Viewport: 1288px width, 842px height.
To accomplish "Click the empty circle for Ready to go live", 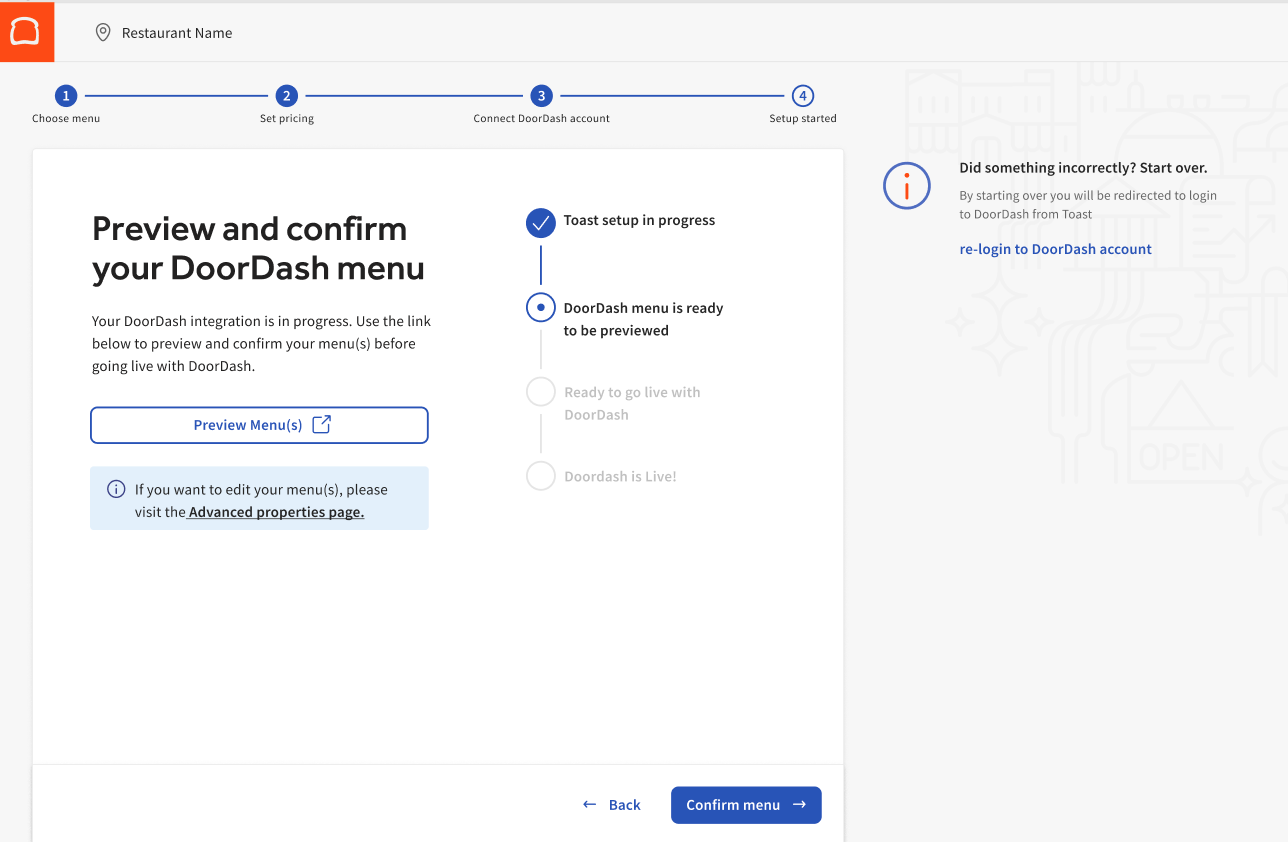I will pyautogui.click(x=540, y=391).
